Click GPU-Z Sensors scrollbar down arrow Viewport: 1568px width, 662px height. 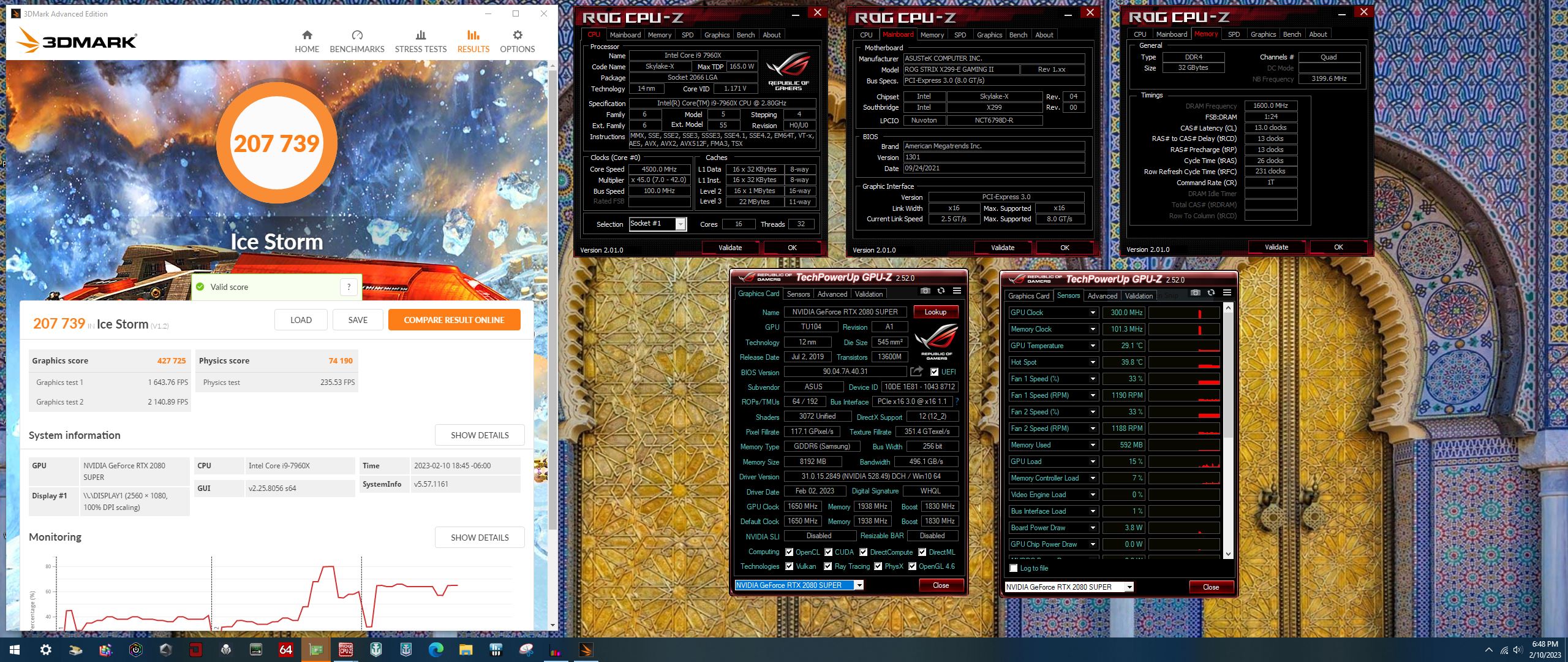1228,554
